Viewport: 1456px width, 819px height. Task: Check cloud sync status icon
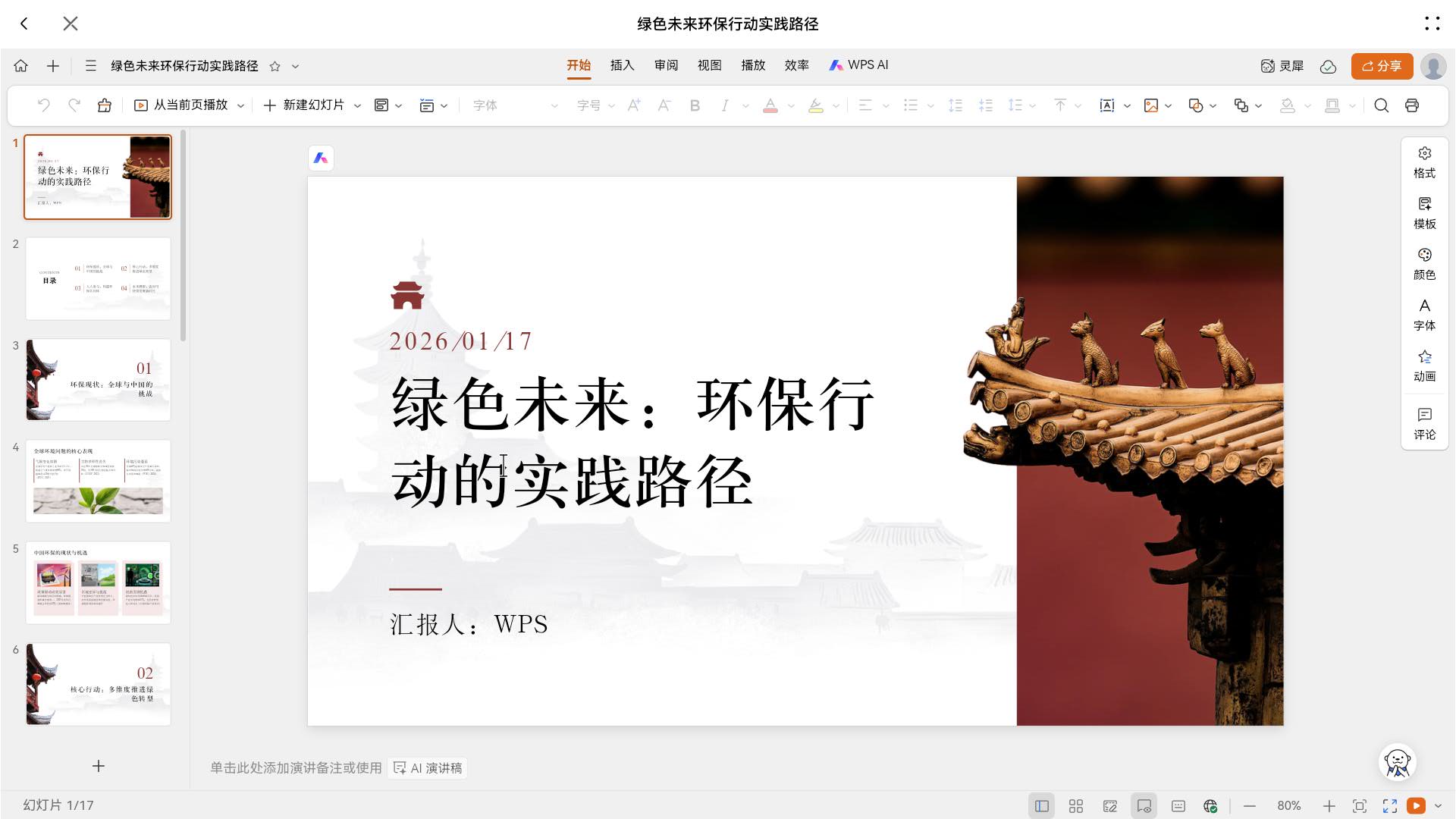(x=1328, y=67)
